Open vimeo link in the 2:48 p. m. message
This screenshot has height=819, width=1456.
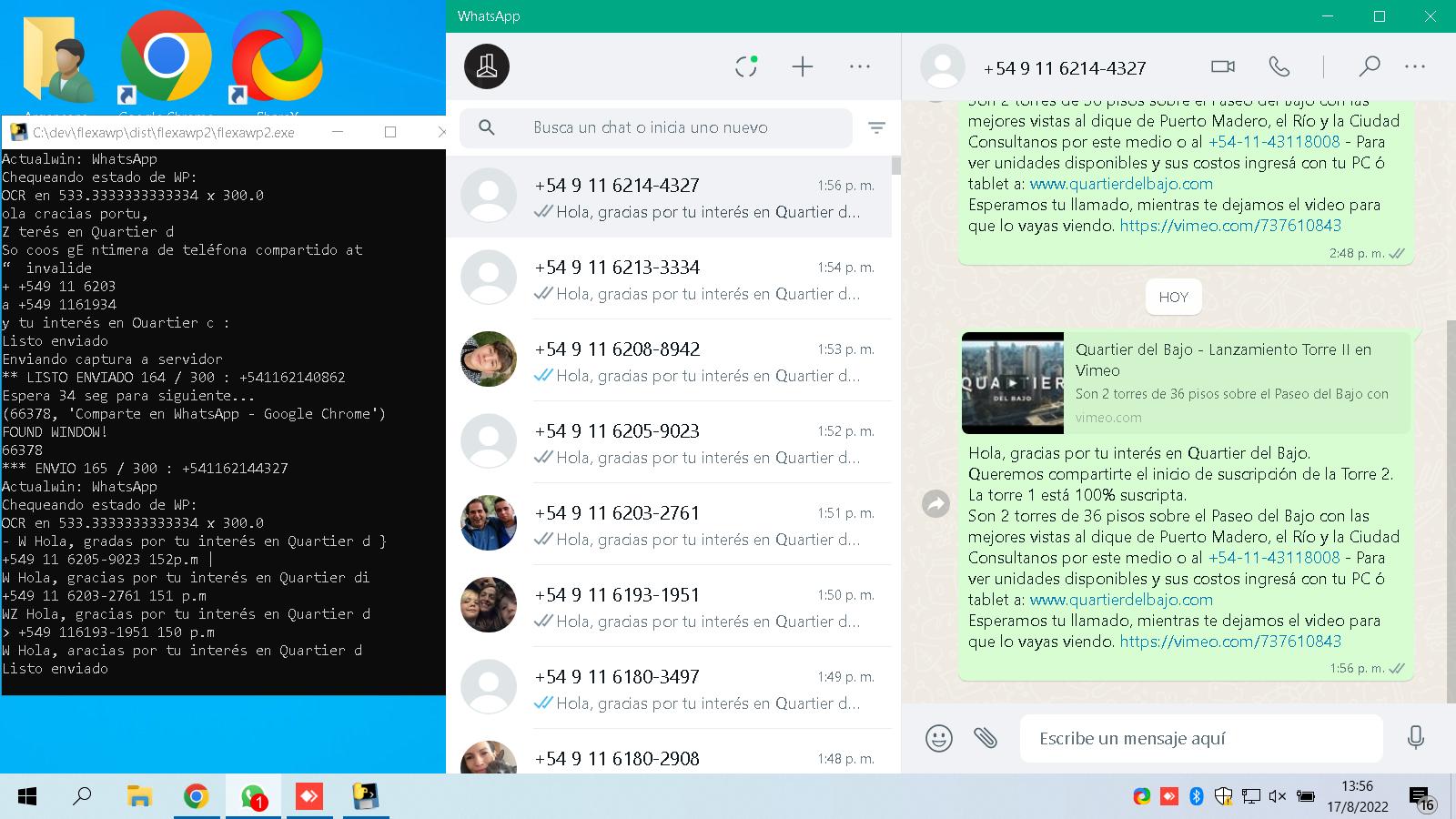(x=1230, y=226)
